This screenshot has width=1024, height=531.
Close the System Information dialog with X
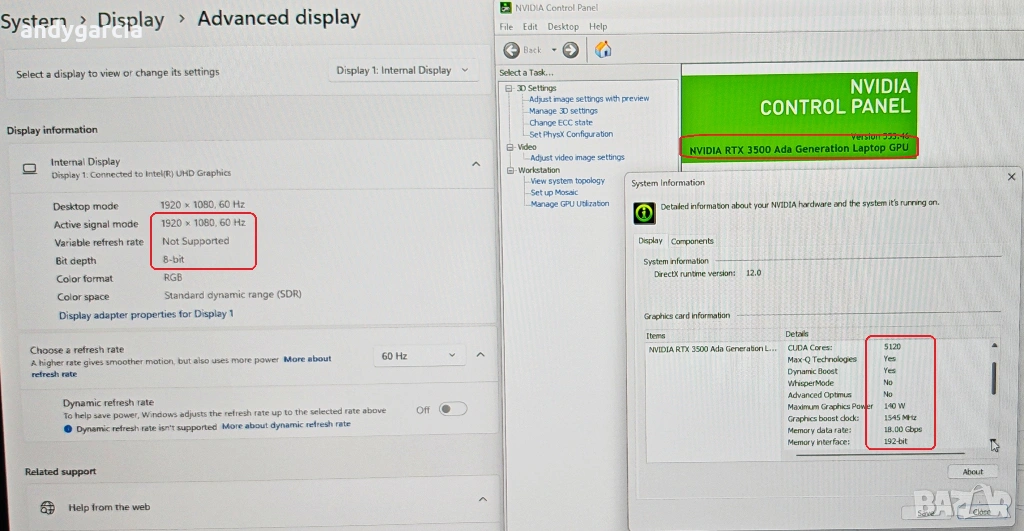(1011, 177)
